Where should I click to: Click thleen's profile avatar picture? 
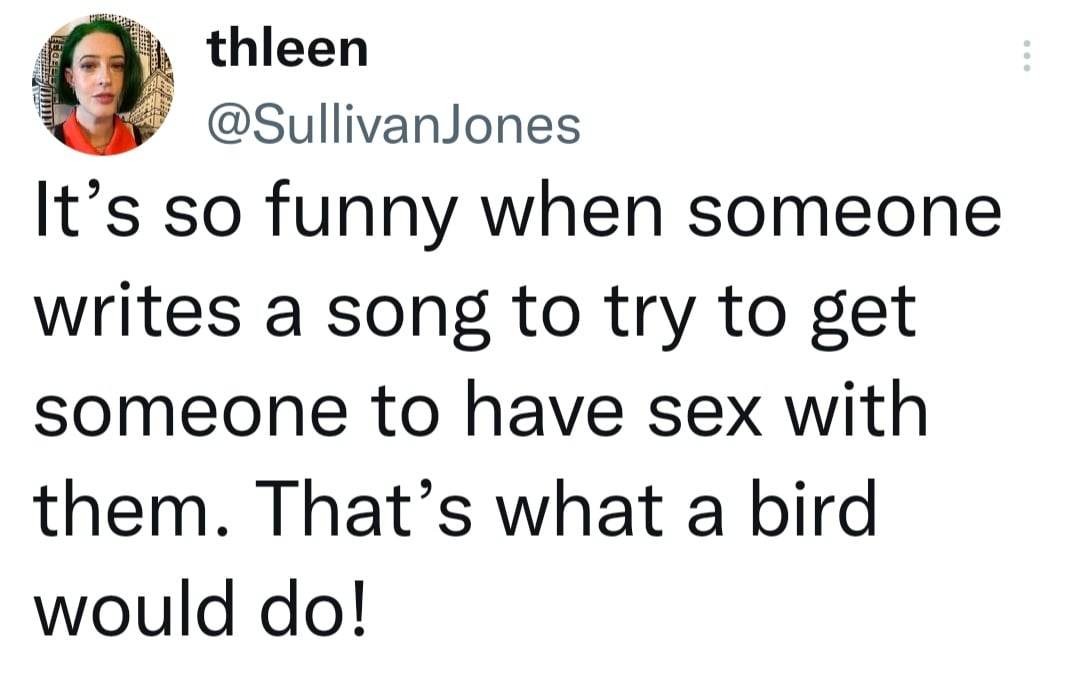click(102, 86)
